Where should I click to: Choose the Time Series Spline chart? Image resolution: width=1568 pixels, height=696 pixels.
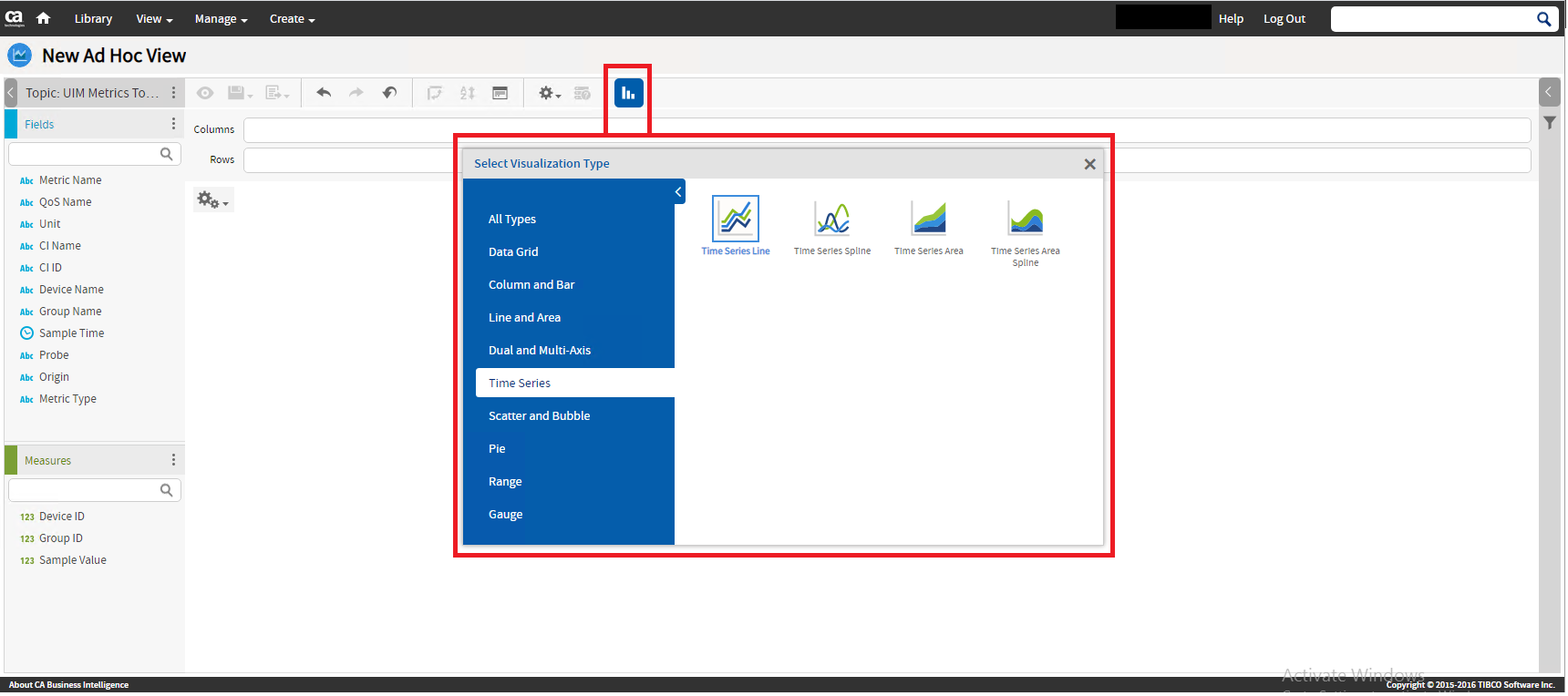[x=831, y=220]
